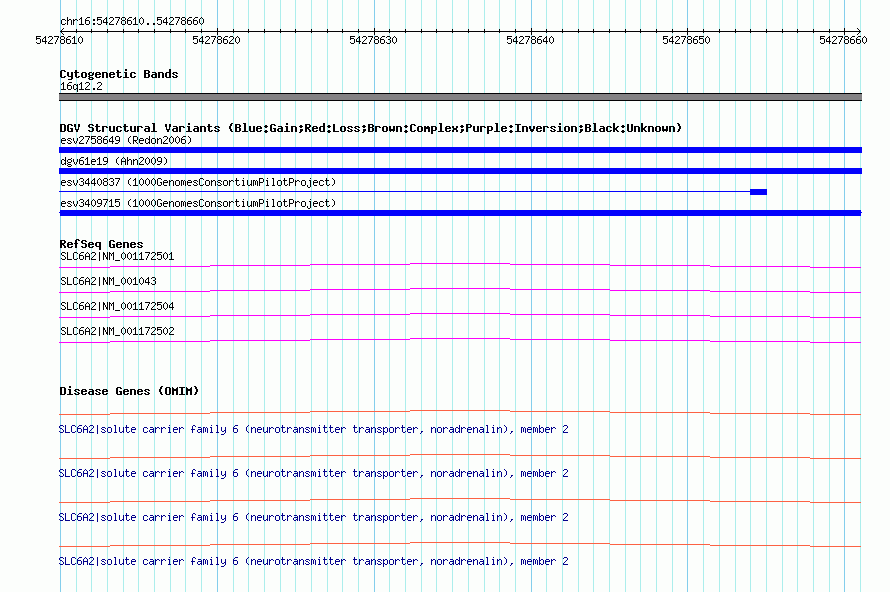Click ruler position 54278650
The width and height of the screenshot is (890, 592).
tap(686, 40)
